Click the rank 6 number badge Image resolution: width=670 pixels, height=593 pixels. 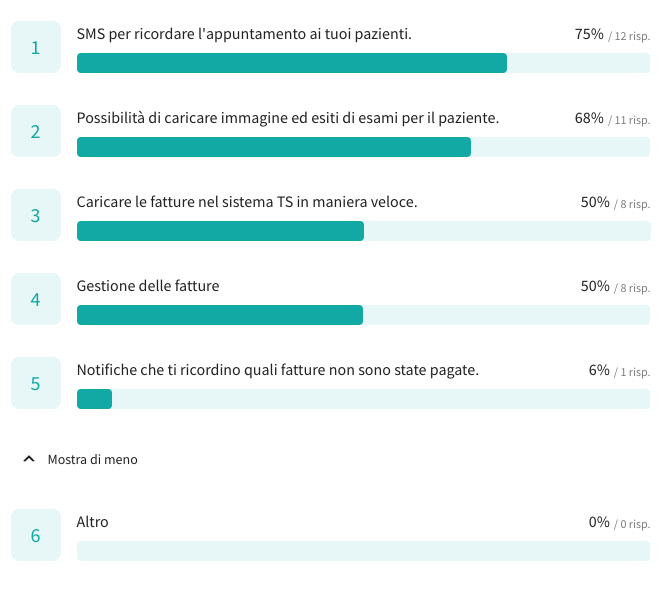pos(36,535)
